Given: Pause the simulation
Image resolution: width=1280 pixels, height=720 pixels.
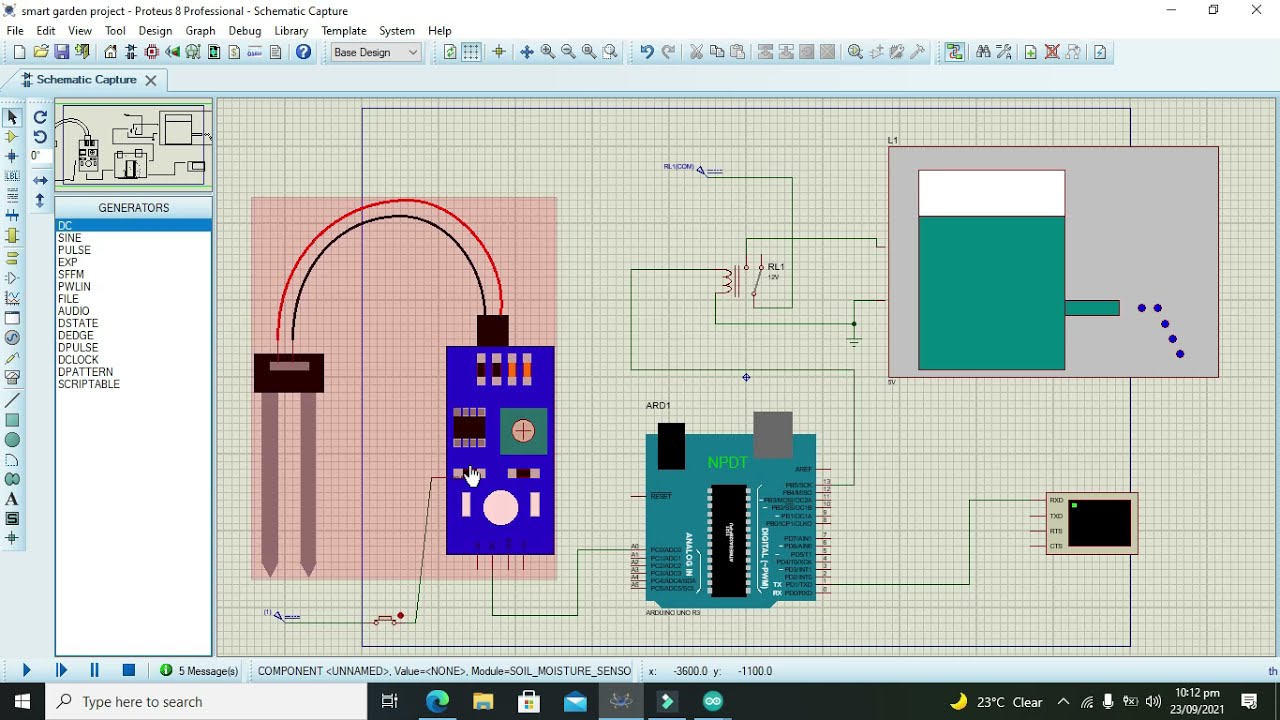Looking at the screenshot, I should coord(95,671).
